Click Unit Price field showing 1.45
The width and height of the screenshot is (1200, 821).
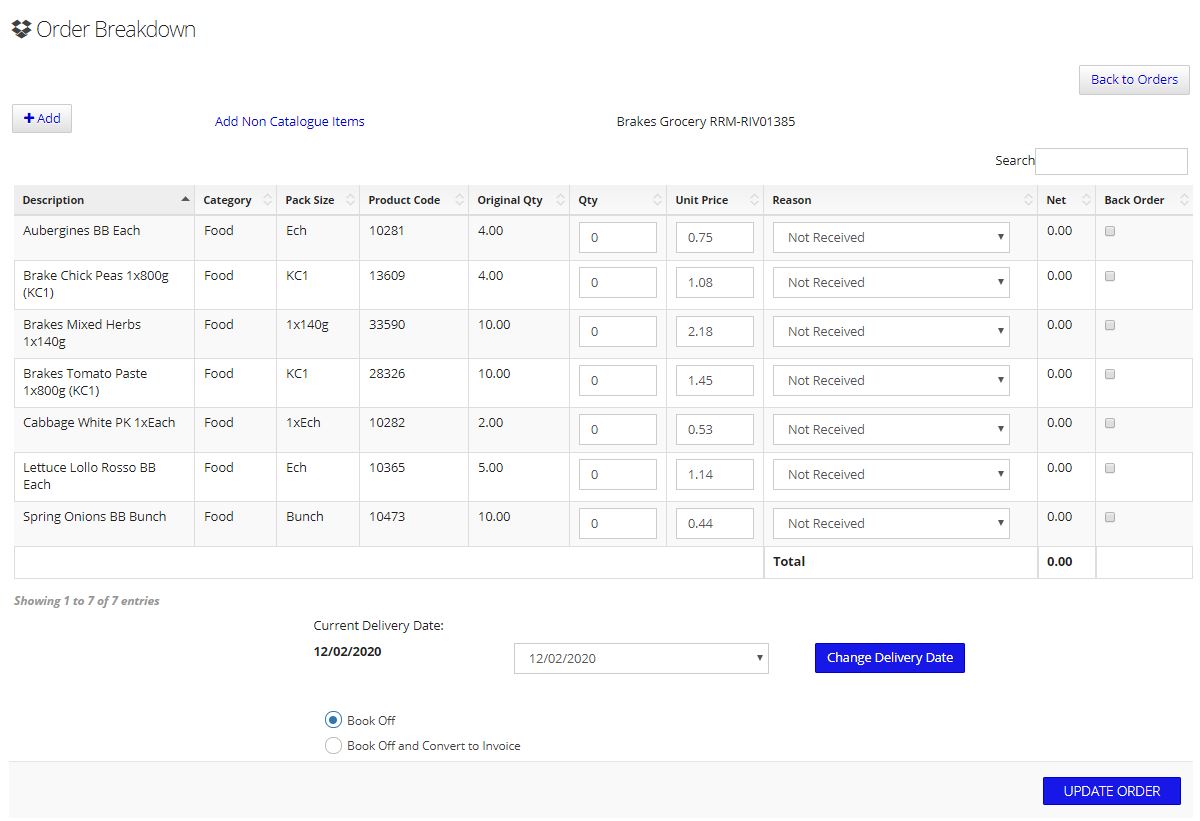[x=715, y=381]
